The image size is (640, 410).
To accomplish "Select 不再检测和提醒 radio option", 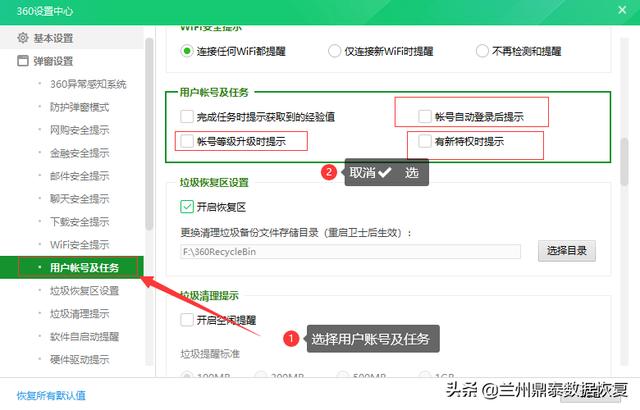I will coord(483,50).
